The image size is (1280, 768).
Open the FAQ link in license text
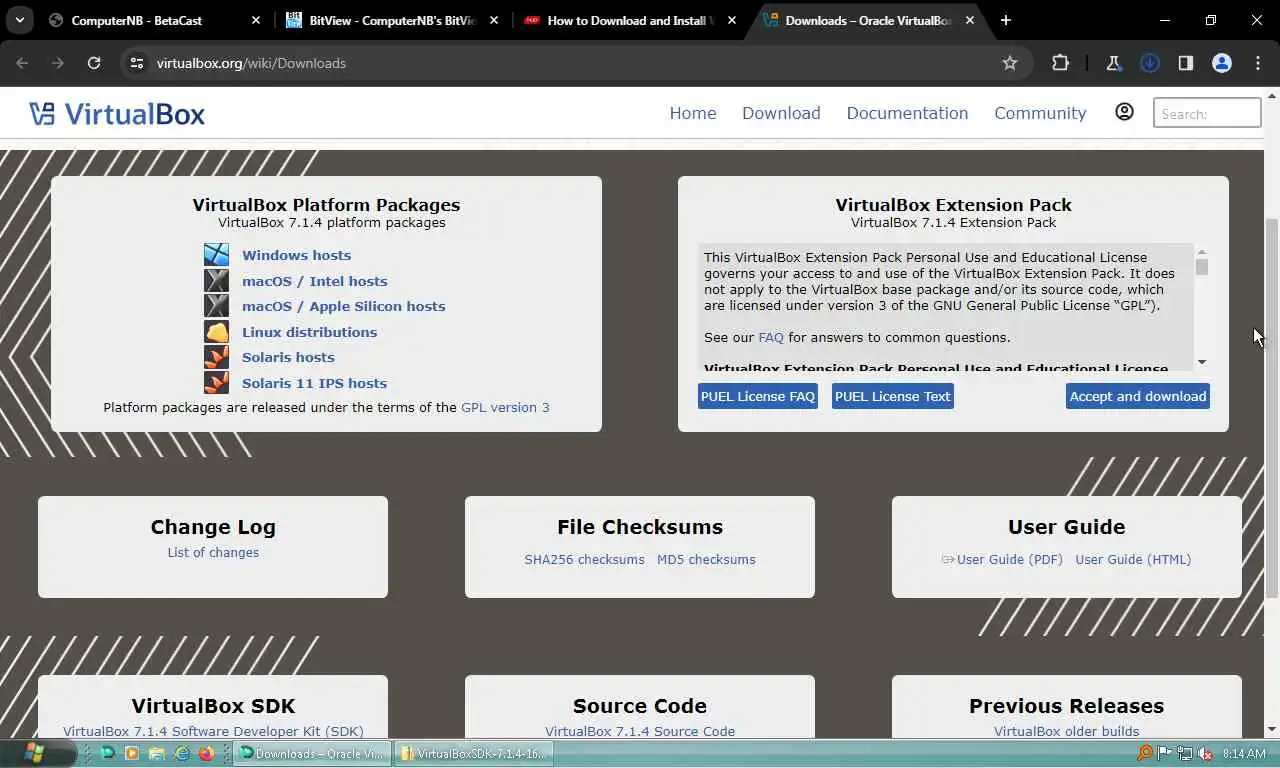771,337
